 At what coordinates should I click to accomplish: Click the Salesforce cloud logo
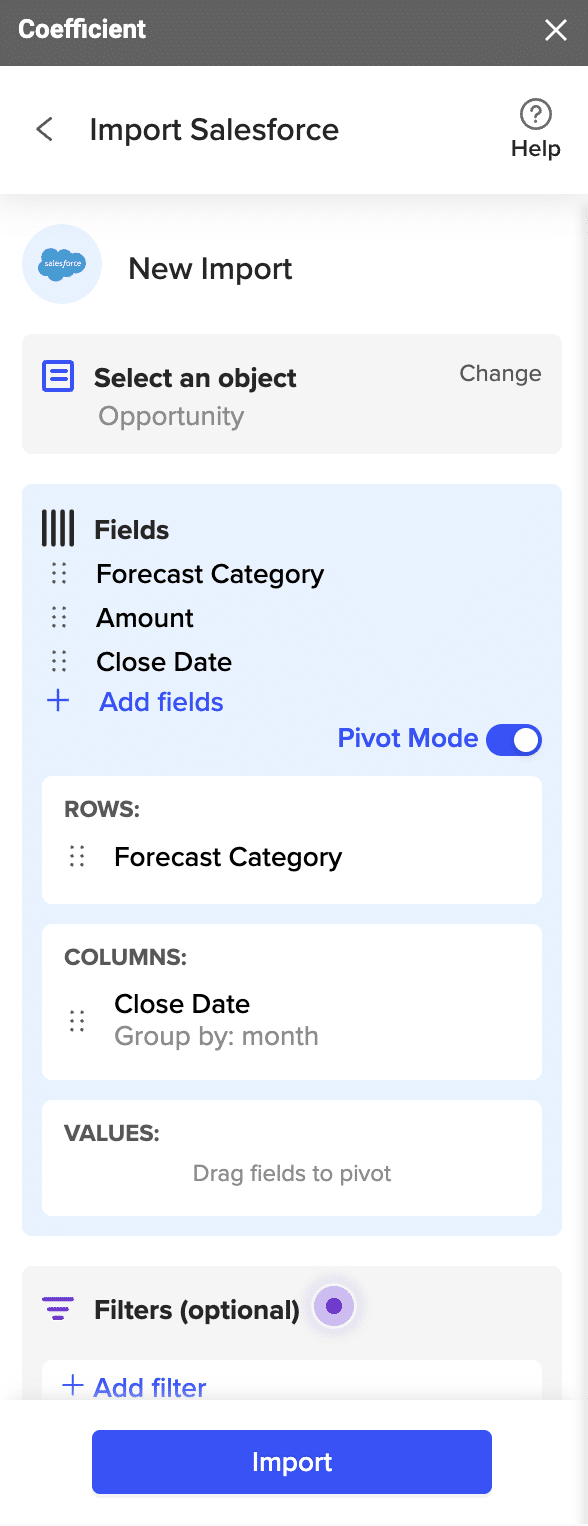(62, 265)
